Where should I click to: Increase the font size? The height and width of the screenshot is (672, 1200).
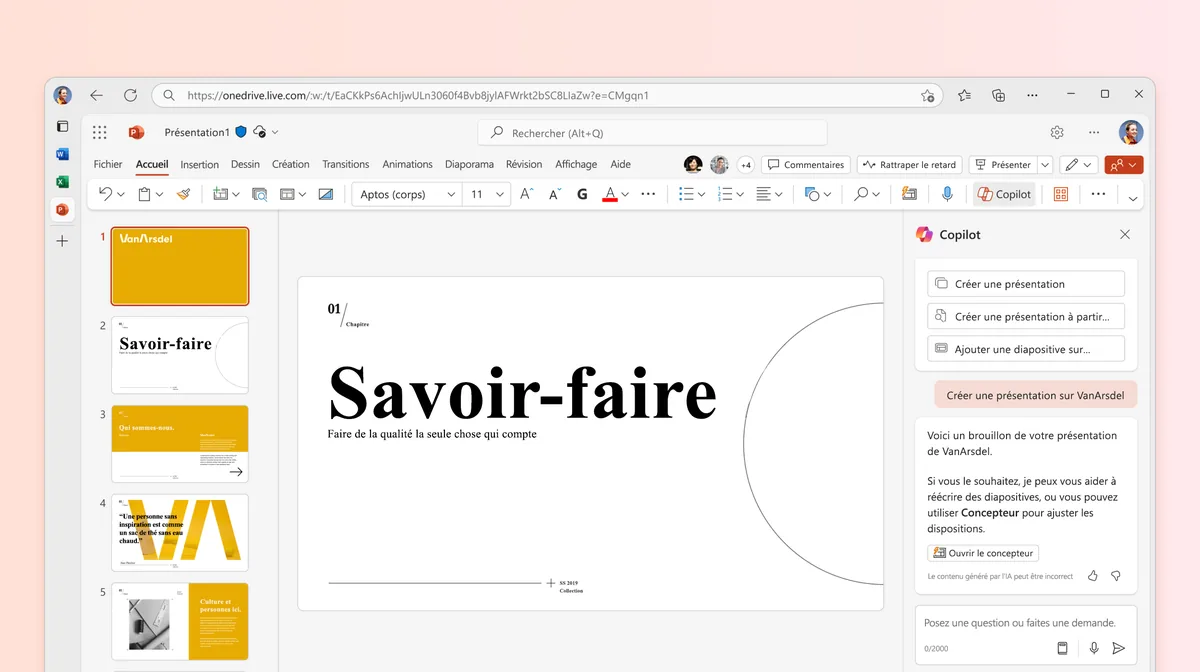(527, 194)
